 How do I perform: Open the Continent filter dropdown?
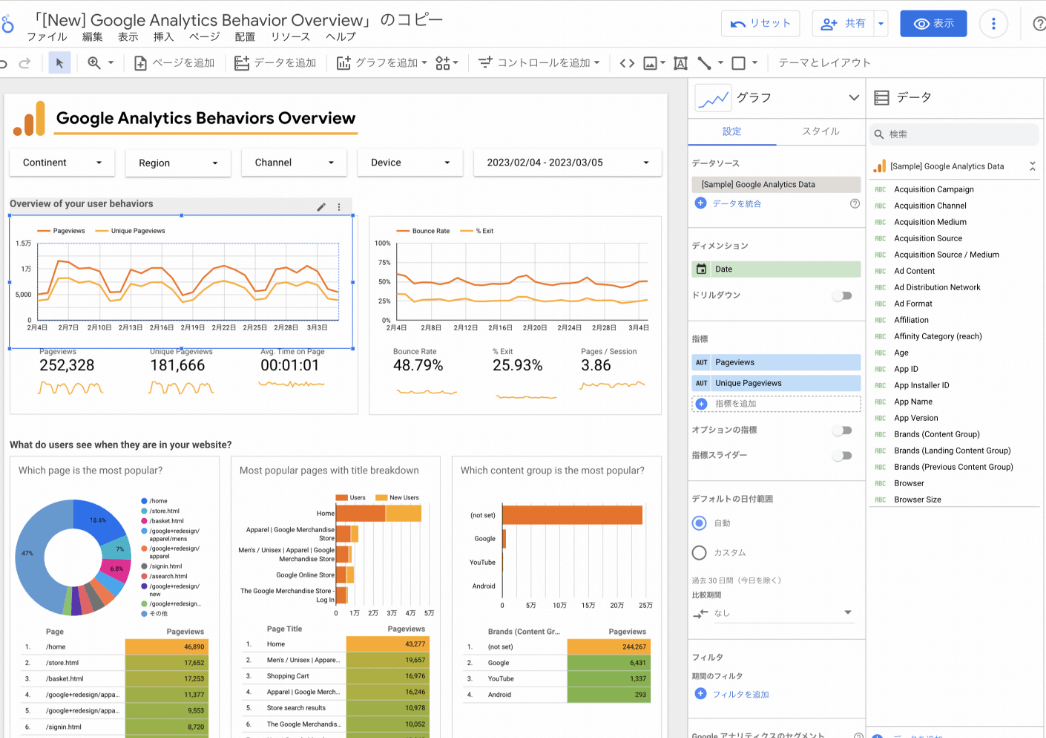click(62, 162)
